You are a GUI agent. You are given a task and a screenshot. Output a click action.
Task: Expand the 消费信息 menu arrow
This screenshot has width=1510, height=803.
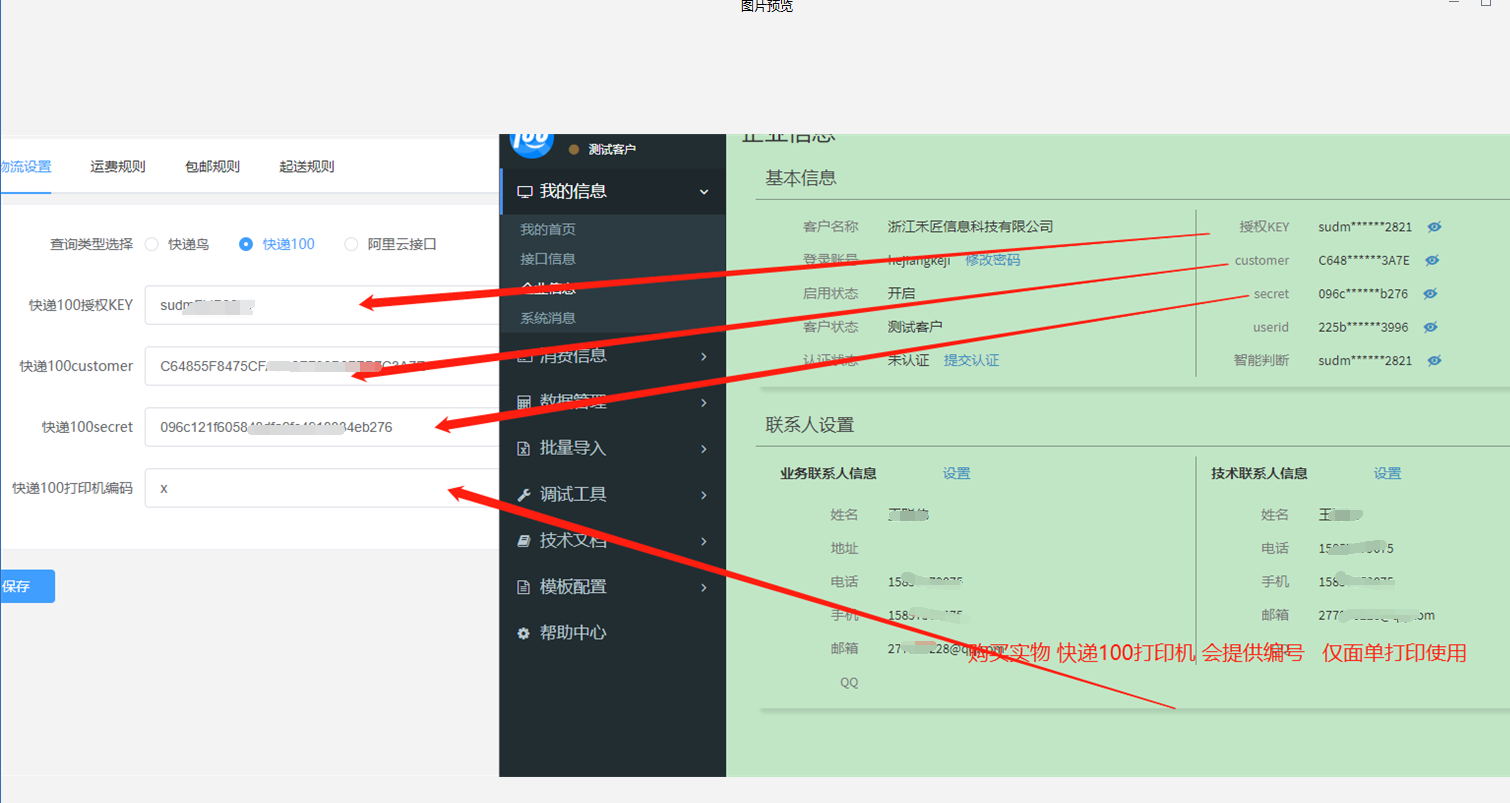coord(704,356)
